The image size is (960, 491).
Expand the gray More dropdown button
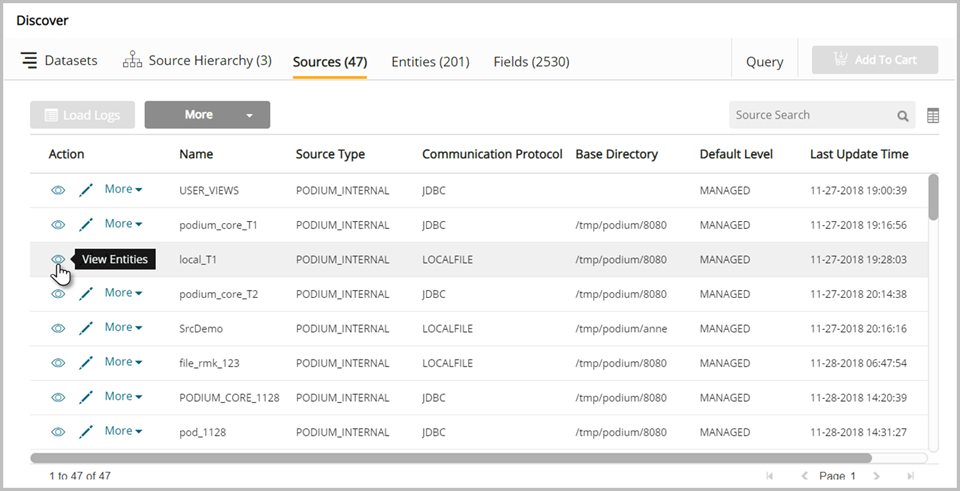207,115
